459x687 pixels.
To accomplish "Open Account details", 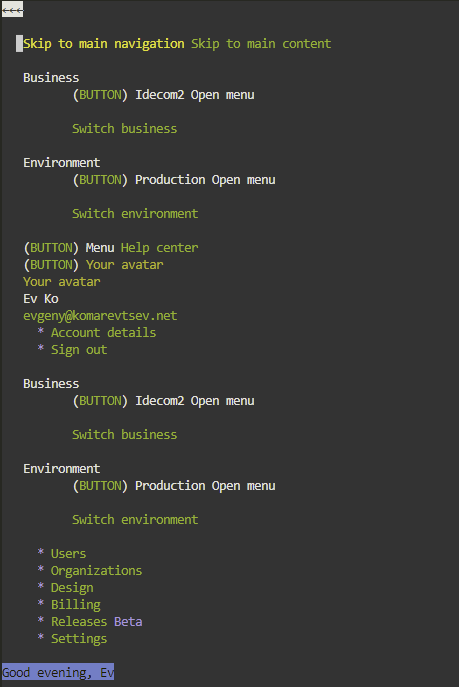I will 103,333.
